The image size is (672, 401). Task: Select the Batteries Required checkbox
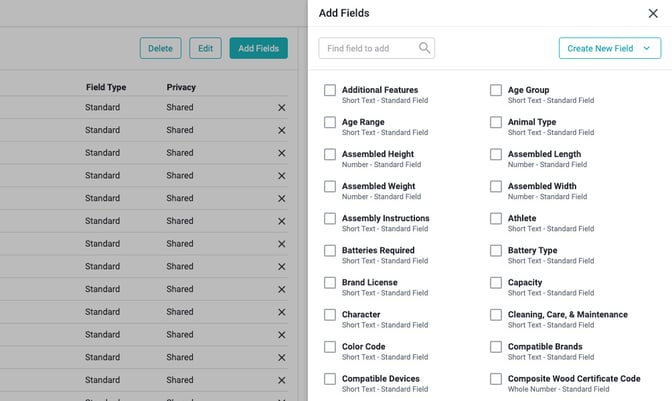click(x=330, y=251)
